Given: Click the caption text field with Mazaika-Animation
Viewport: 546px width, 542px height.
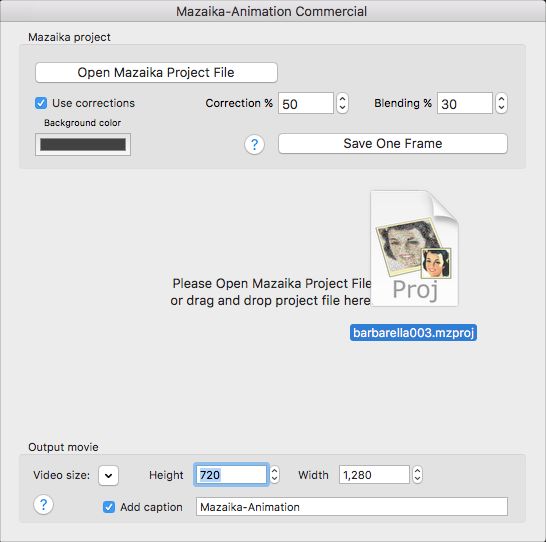Looking at the screenshot, I should point(352,507).
